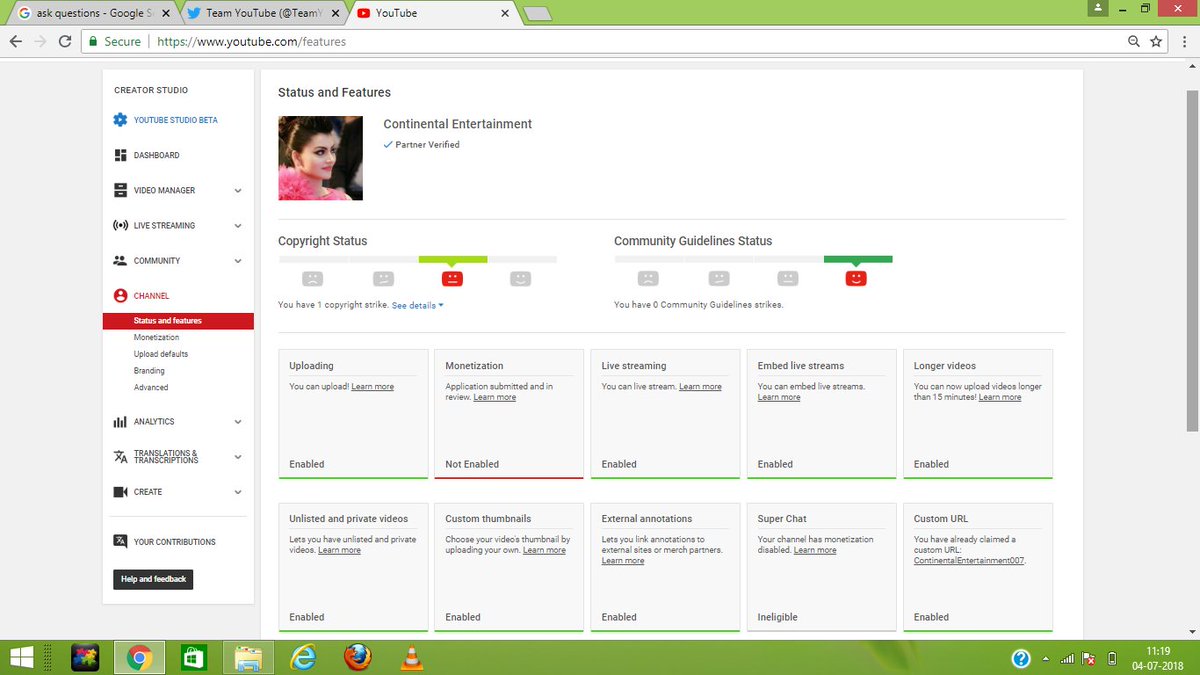Click the Analytics bar chart icon
This screenshot has width=1200, height=675.
pyautogui.click(x=120, y=422)
